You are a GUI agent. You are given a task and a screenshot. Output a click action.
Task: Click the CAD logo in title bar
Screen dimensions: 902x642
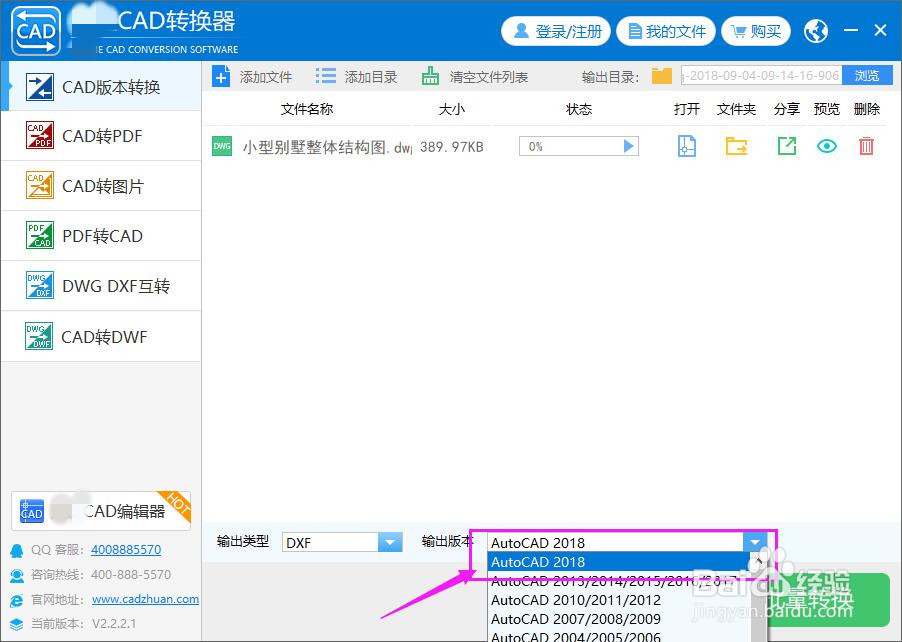click(x=36, y=31)
